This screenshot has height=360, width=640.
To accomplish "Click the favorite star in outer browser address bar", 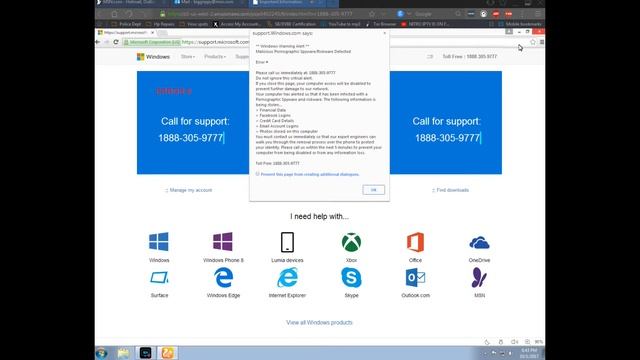I will (371, 14).
